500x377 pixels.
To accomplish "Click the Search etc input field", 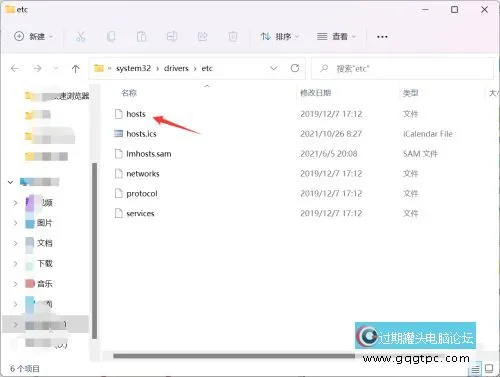I will (x=402, y=69).
